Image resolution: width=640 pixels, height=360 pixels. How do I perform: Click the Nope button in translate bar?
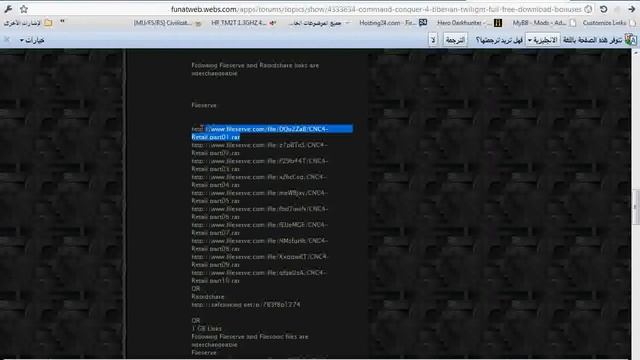(x=433, y=40)
